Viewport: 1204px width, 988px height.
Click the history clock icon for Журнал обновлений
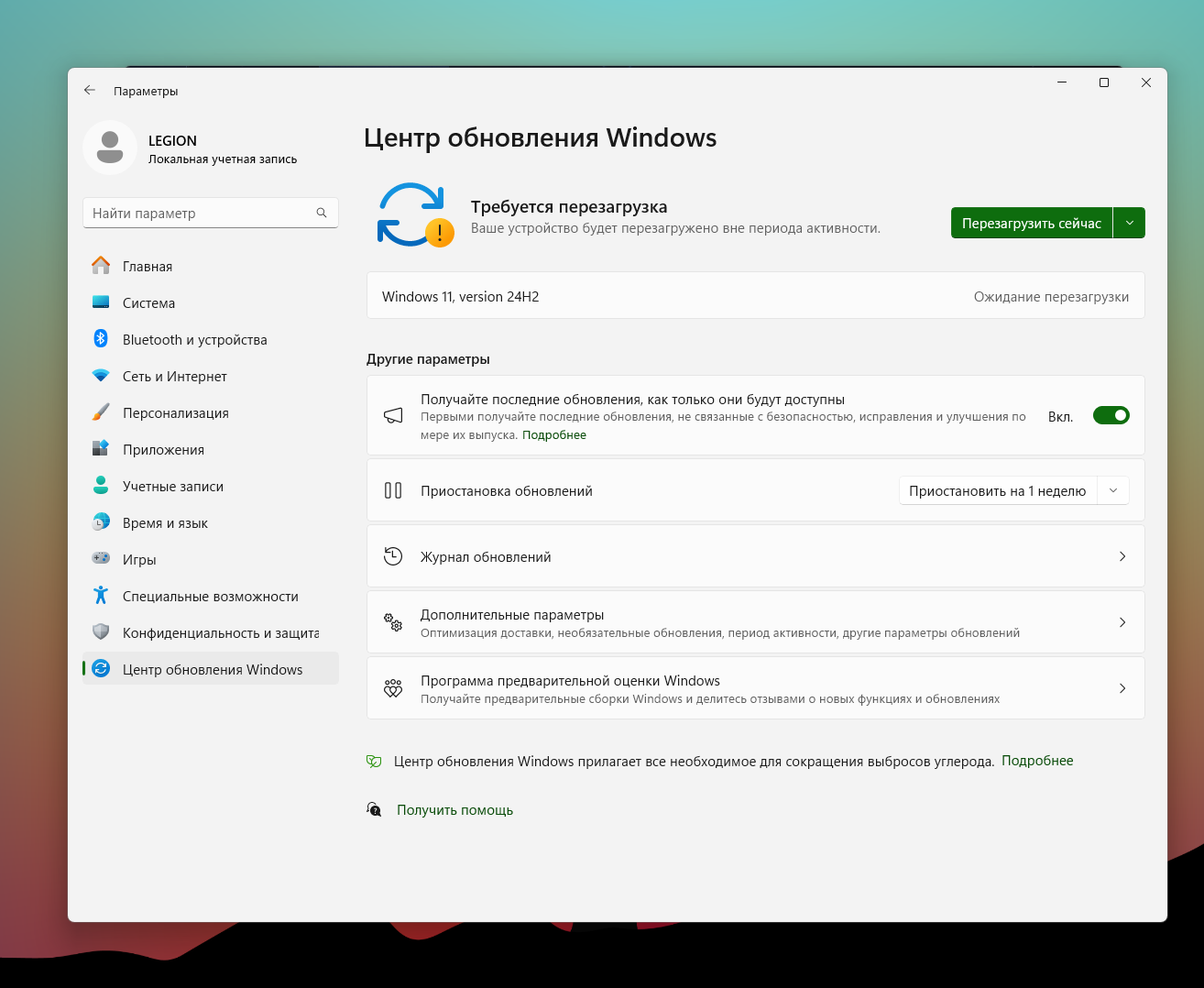coord(393,556)
